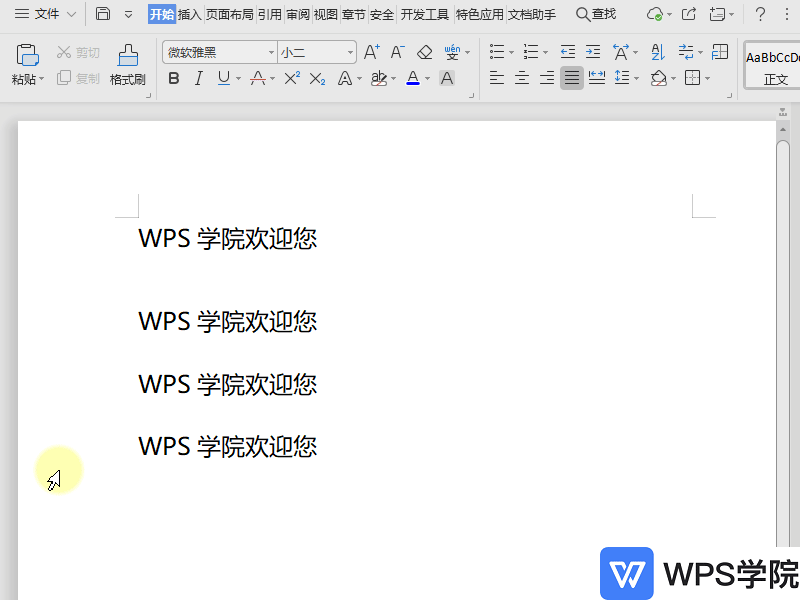Expand the Paste options arrow

pos(41,79)
